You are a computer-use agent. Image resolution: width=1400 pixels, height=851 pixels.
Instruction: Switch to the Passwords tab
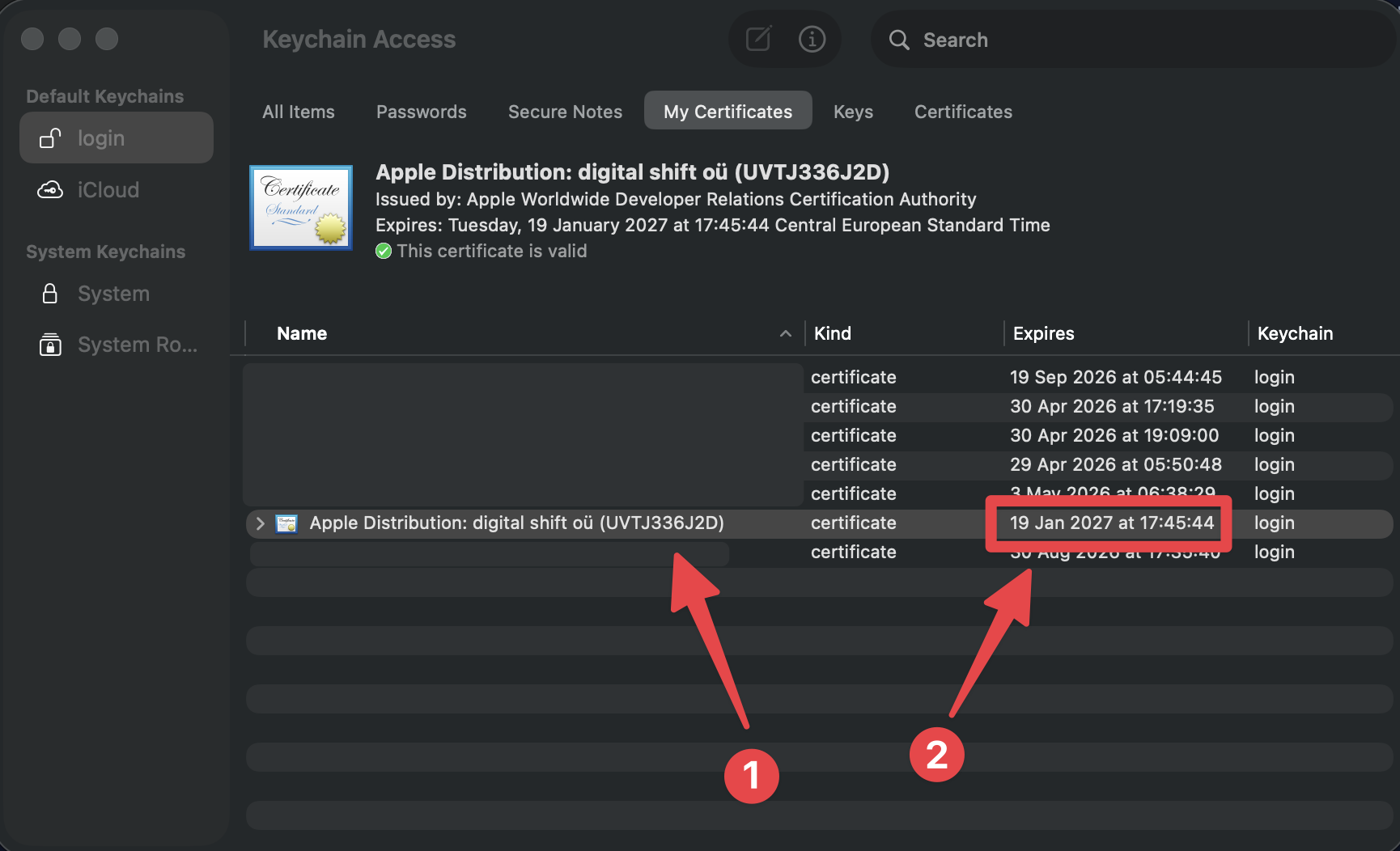[x=421, y=112]
